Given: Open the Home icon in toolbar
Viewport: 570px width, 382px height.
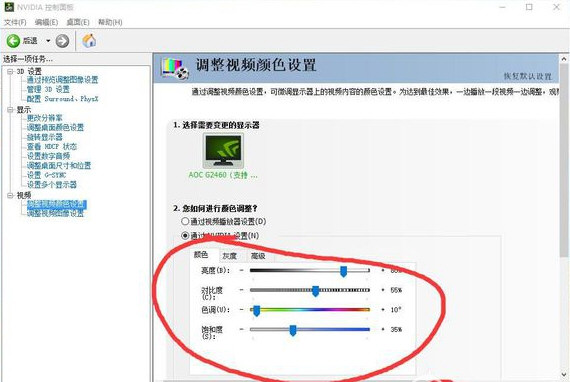Looking at the screenshot, I should tap(89, 40).
